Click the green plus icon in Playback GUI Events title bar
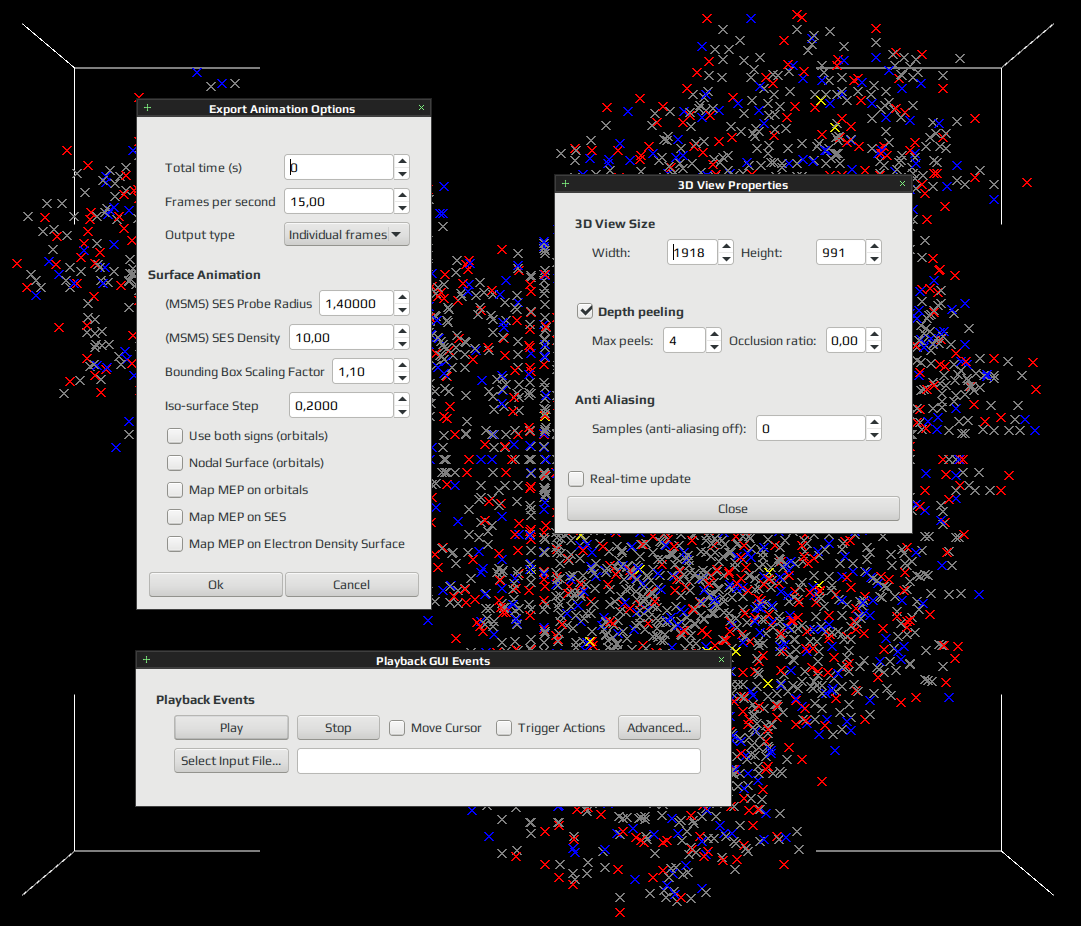The height and width of the screenshot is (926, 1081). pos(146,660)
